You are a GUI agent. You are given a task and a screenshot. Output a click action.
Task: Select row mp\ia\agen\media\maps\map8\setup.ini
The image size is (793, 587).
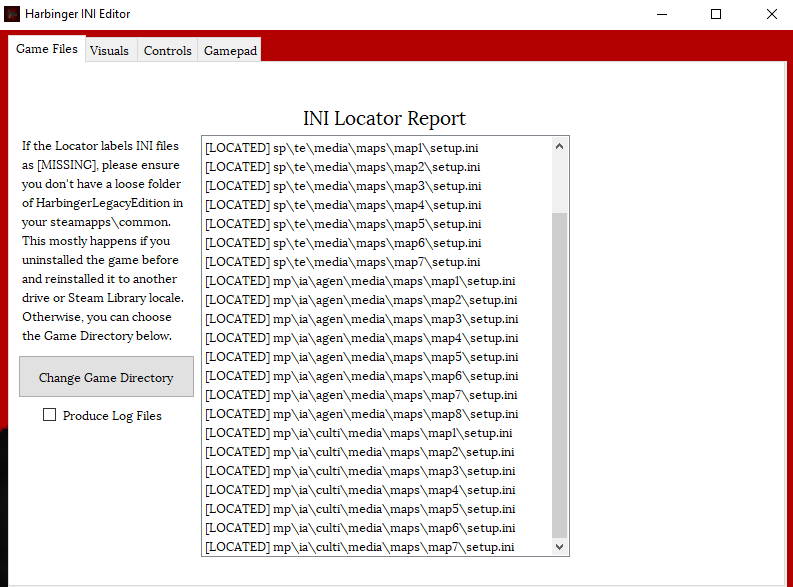click(377, 414)
